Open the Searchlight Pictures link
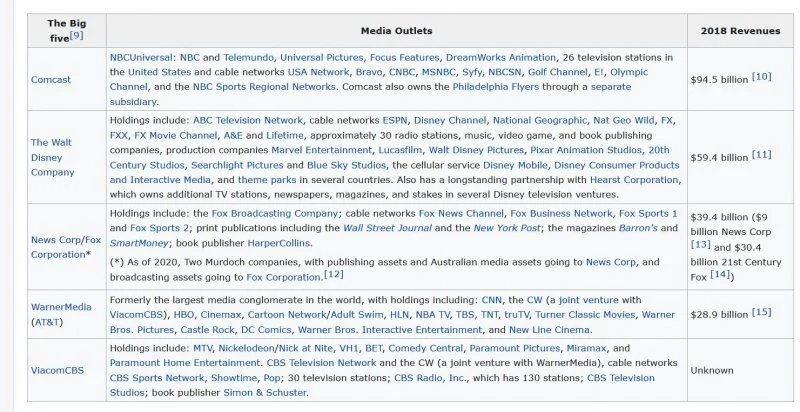Image resolution: width=800 pixels, height=412 pixels. [237, 165]
